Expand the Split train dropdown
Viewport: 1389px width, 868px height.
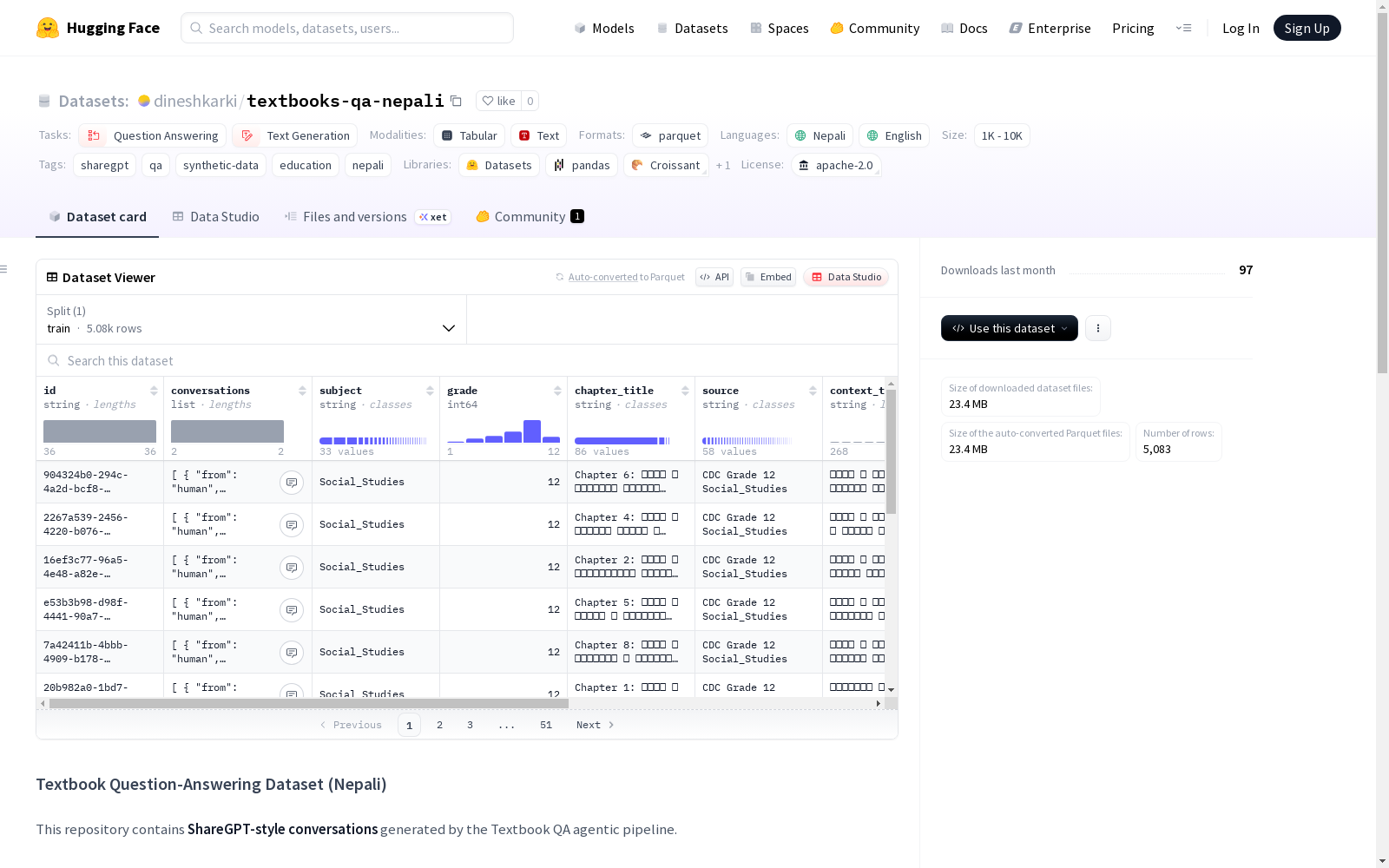[252, 319]
